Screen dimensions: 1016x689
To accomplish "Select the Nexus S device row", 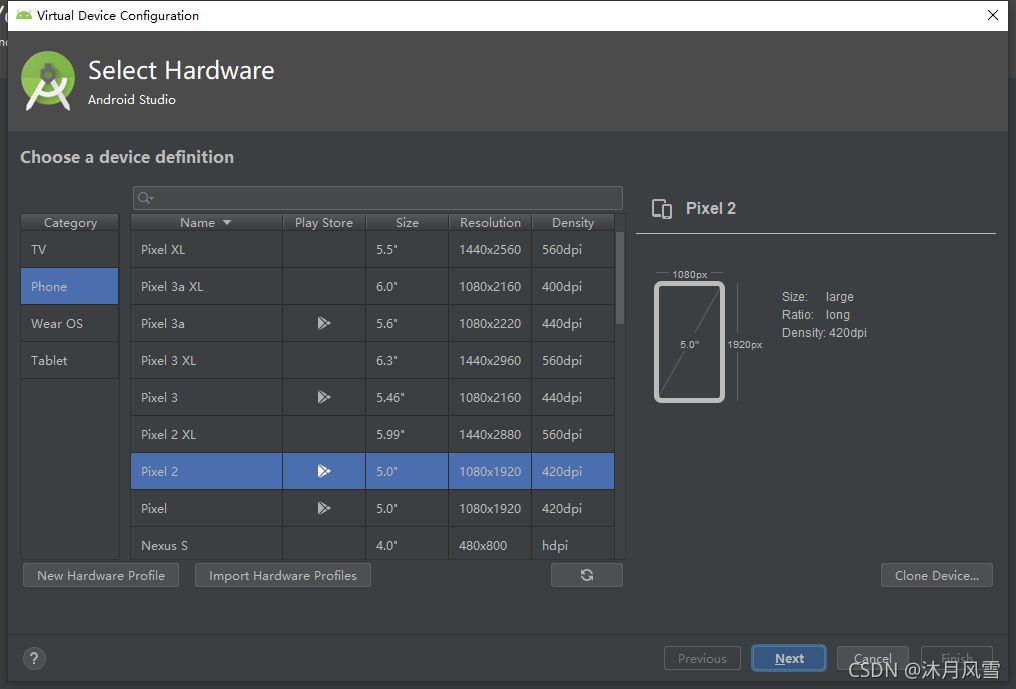I will point(372,543).
